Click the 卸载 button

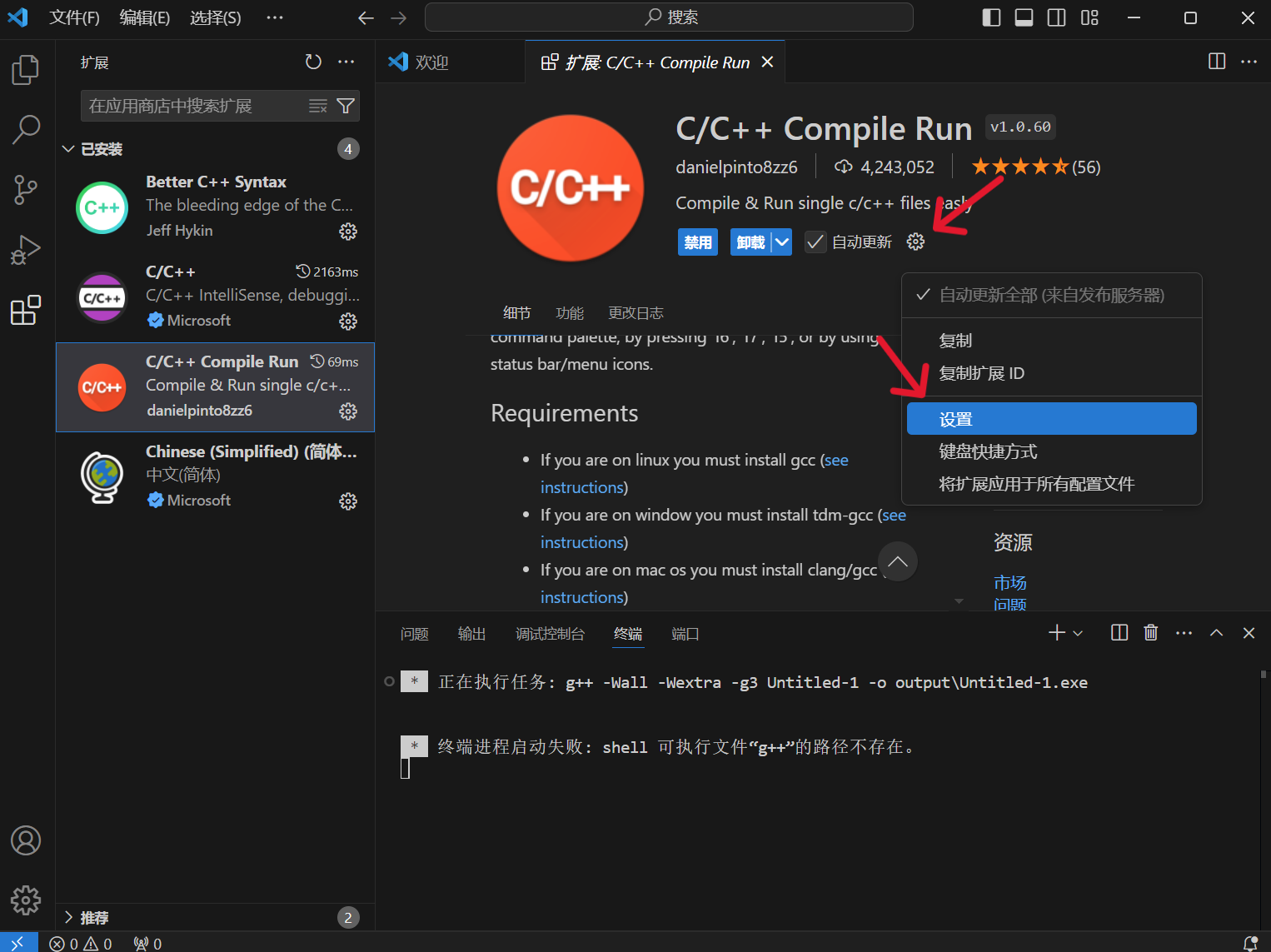(x=750, y=242)
